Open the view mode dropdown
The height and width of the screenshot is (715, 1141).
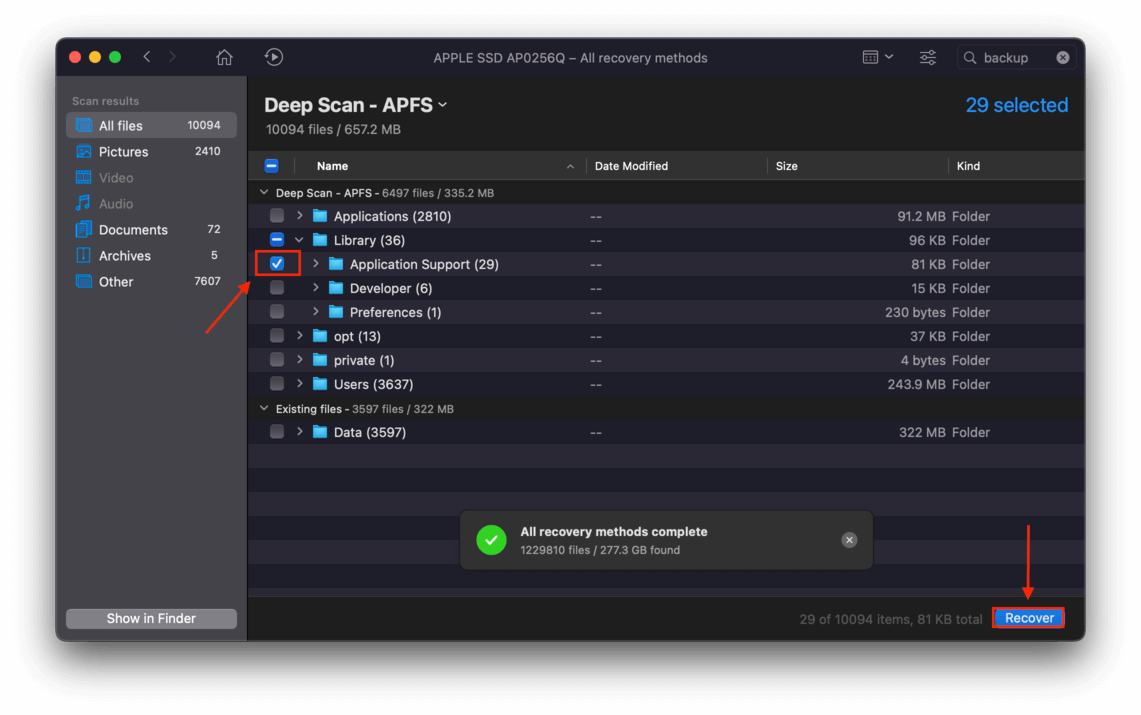click(877, 58)
